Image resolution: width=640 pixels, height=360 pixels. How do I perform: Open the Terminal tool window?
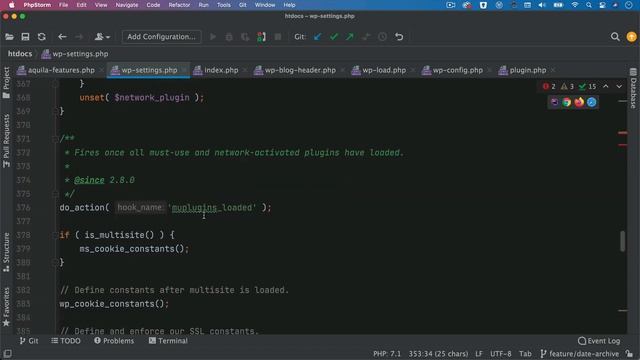168,341
